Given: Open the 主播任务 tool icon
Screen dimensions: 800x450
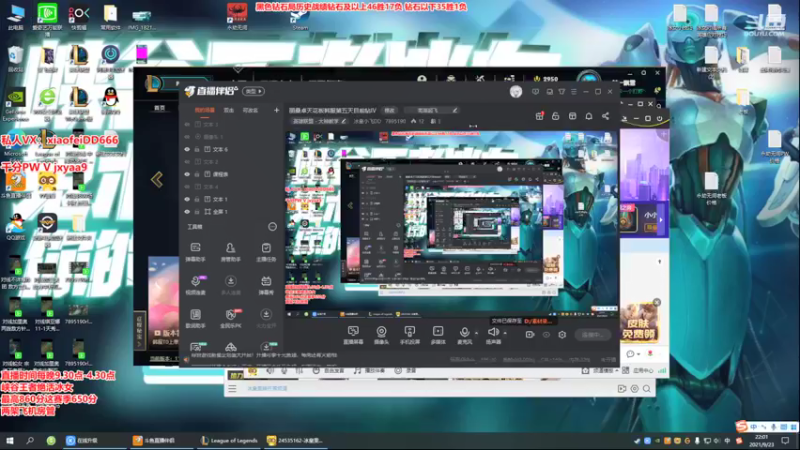Looking at the screenshot, I should [x=266, y=252].
